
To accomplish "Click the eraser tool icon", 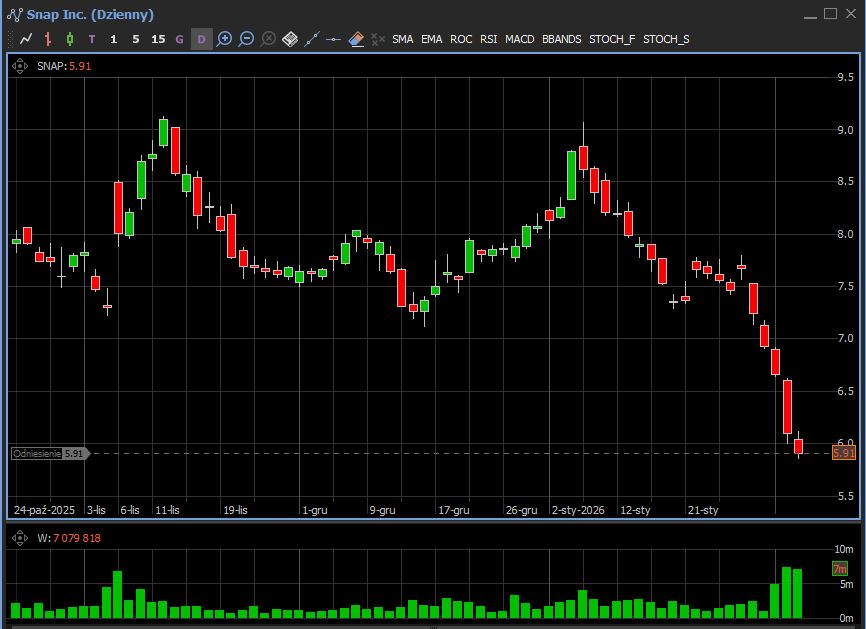I will (x=356, y=39).
